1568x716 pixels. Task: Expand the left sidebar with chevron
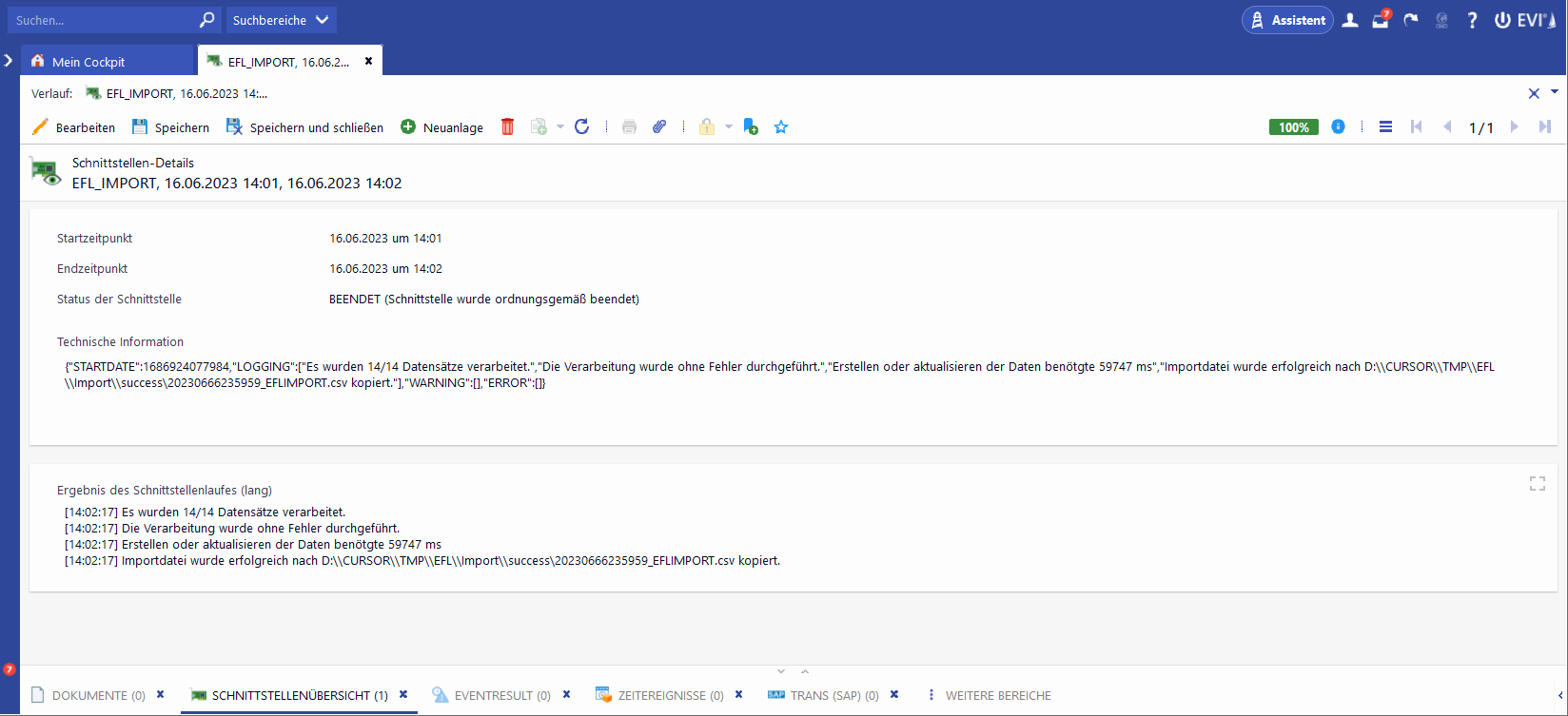tap(9, 61)
